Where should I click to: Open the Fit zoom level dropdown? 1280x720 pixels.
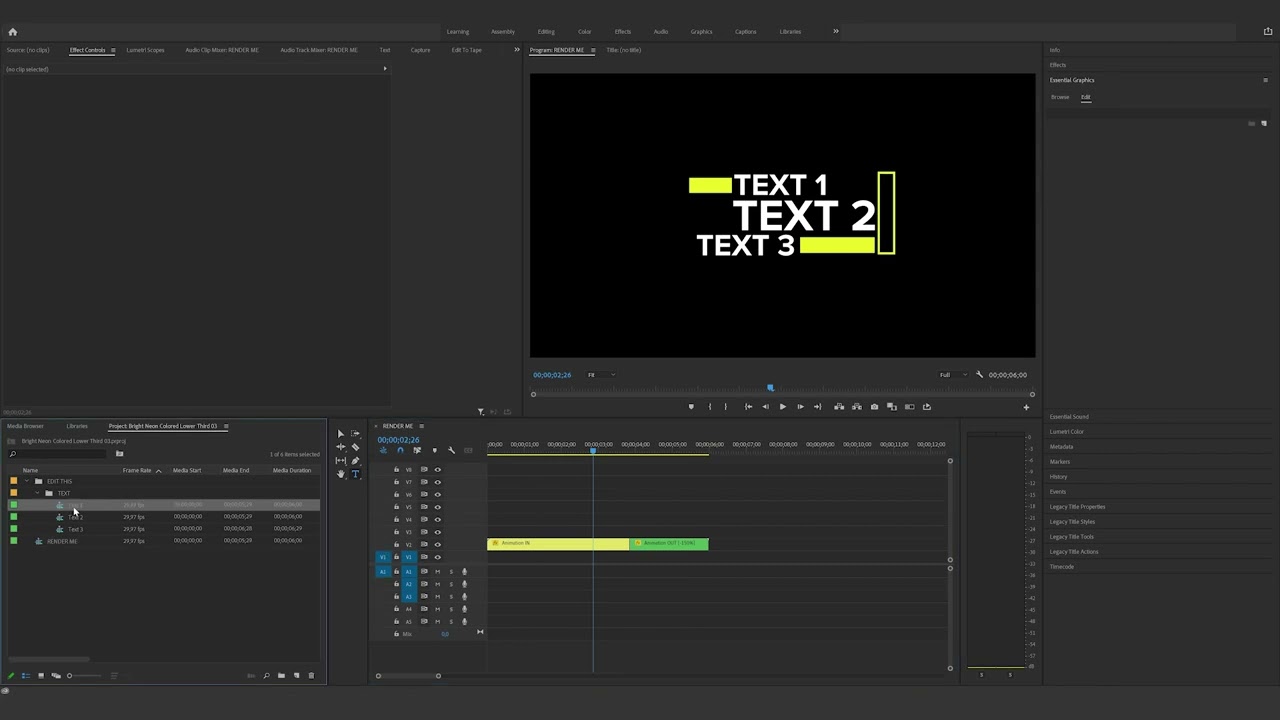coord(600,375)
